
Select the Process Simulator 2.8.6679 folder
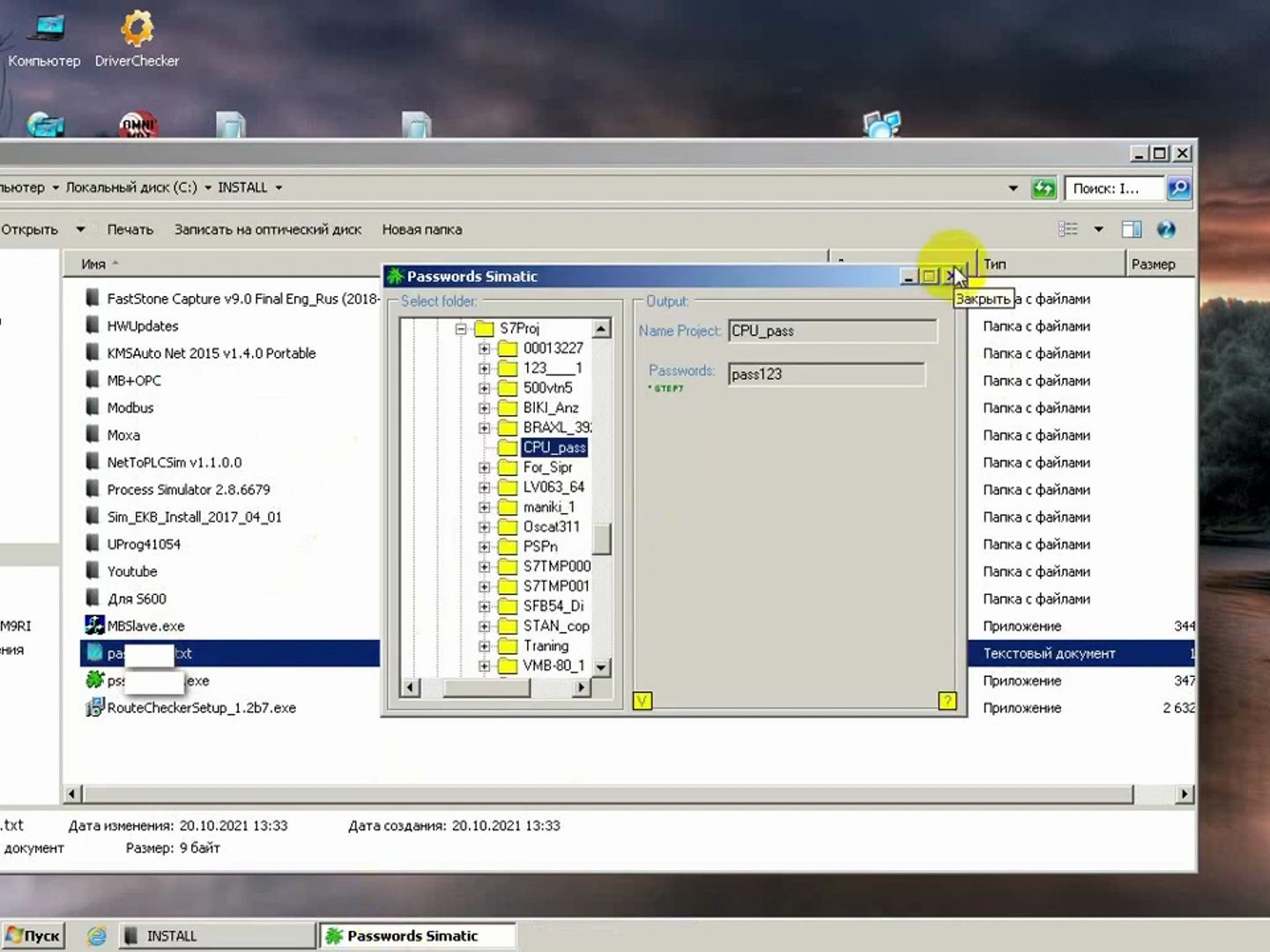(189, 490)
